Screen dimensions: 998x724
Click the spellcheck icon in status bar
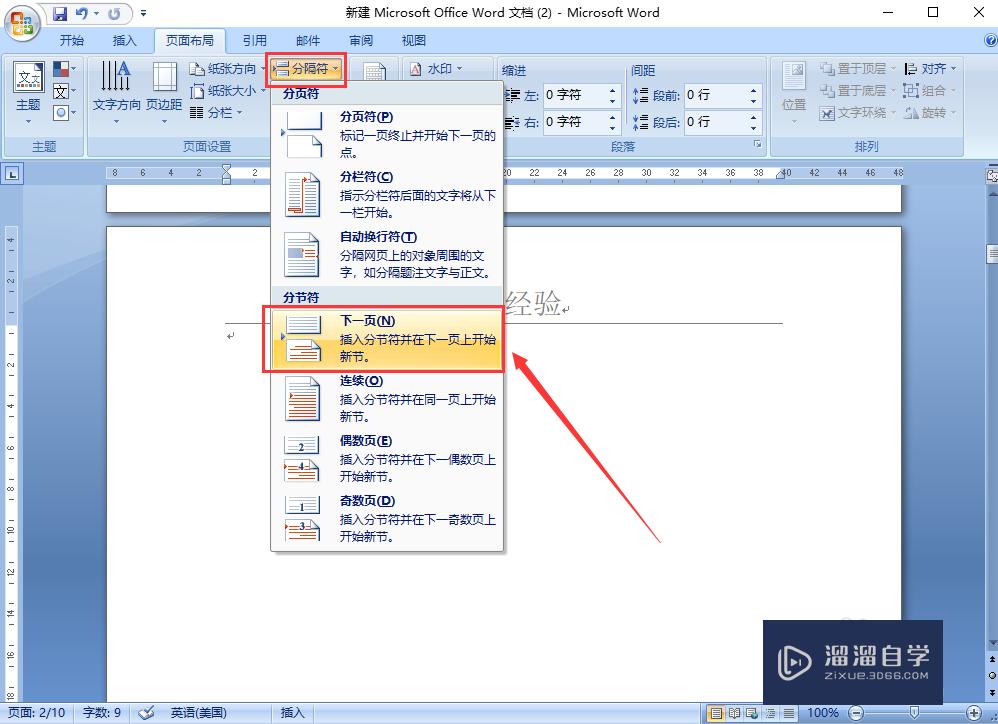[x=147, y=712]
